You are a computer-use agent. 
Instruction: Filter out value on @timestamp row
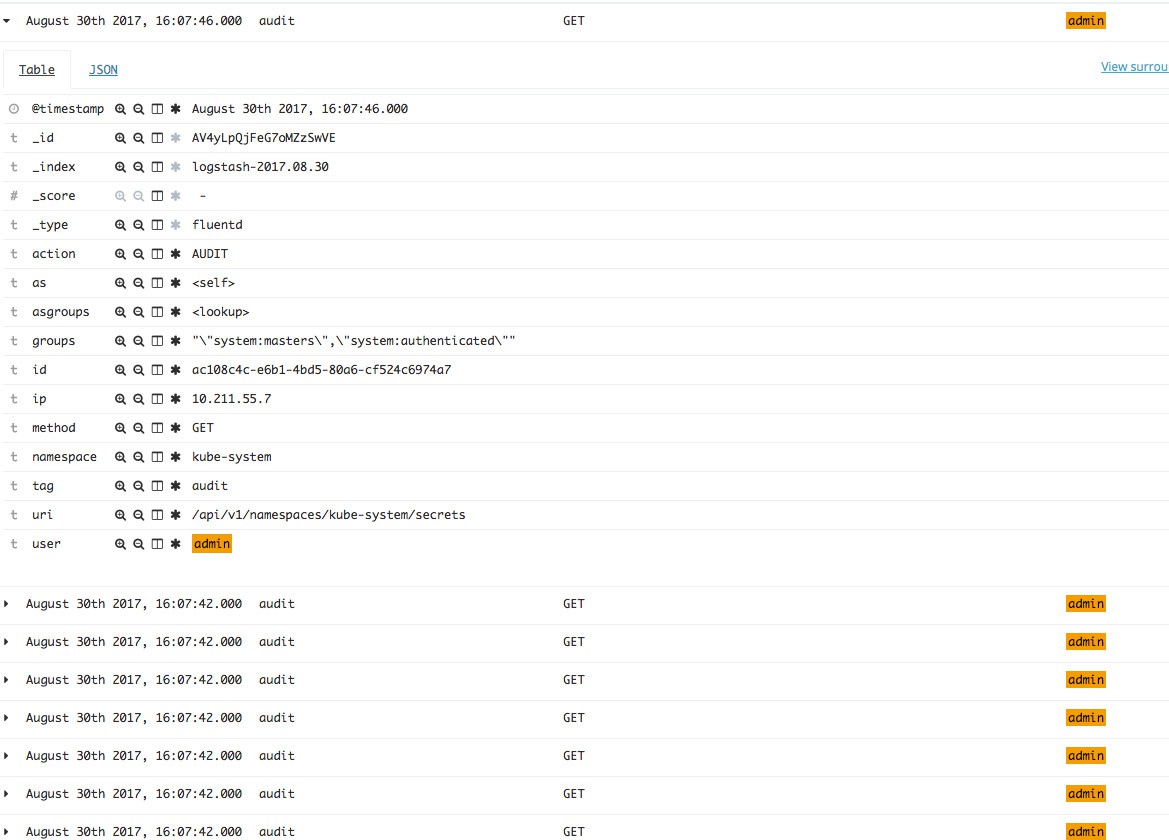139,109
